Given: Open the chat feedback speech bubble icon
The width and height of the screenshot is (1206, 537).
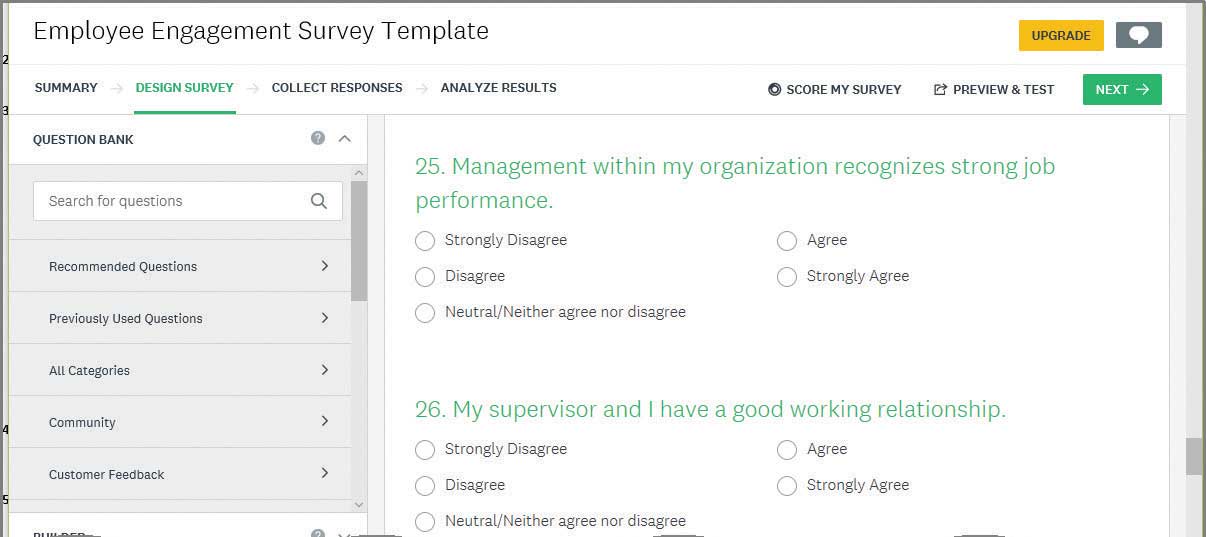Looking at the screenshot, I should (1138, 35).
